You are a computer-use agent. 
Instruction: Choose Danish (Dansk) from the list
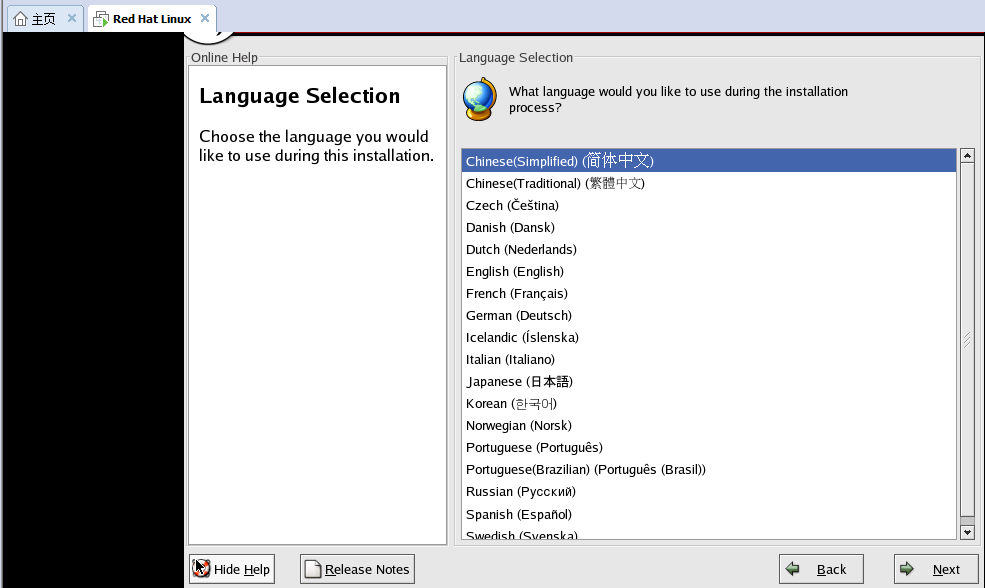[709, 227]
